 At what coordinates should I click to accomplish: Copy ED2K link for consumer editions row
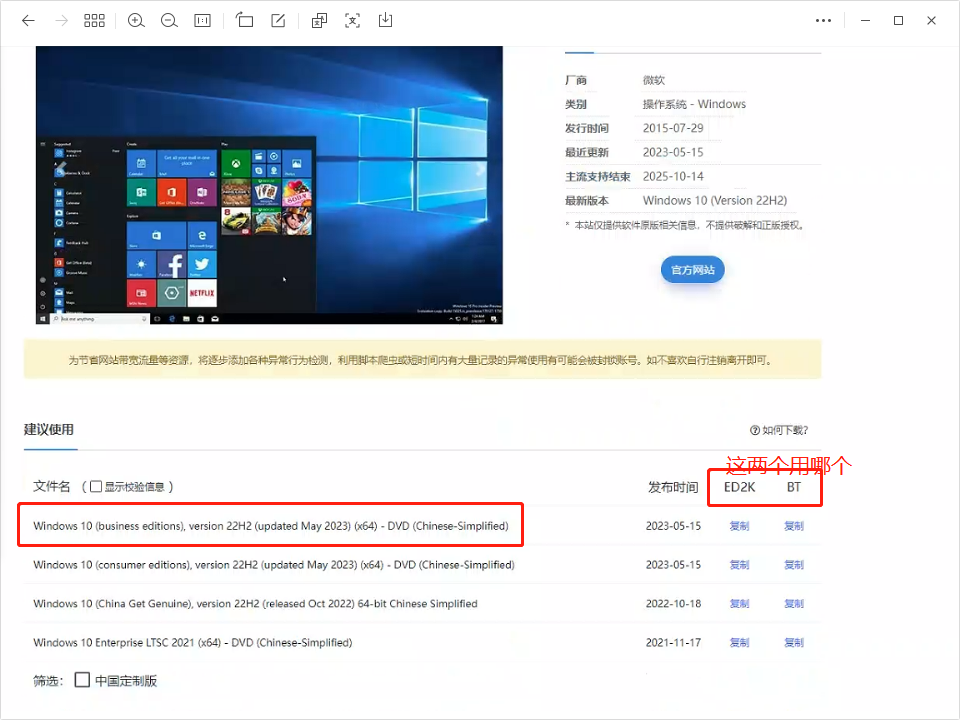pyautogui.click(x=740, y=565)
